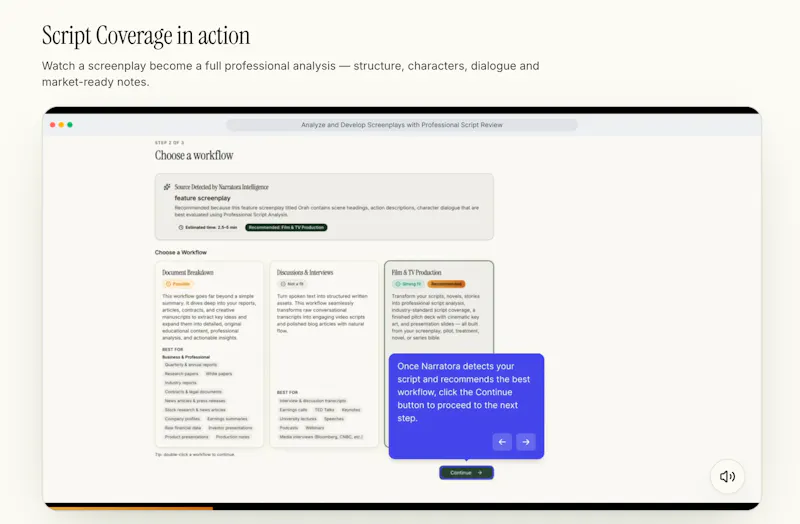Click the 'Investor presentations' tag
The image size is (800, 524).
click(x=230, y=428)
